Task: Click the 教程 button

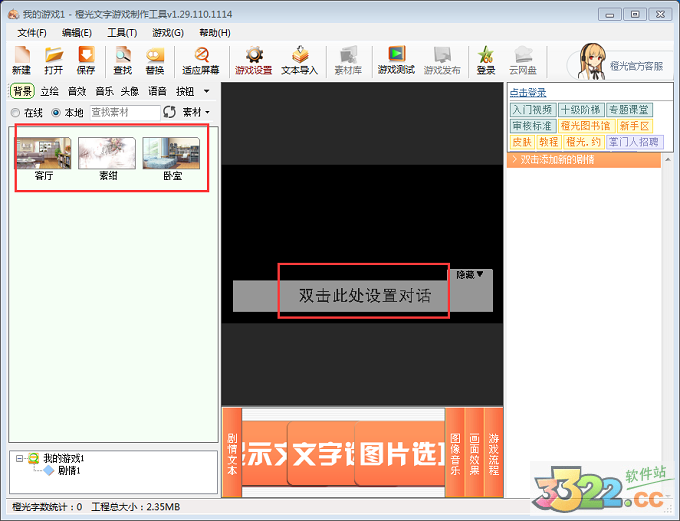Action: pos(549,142)
